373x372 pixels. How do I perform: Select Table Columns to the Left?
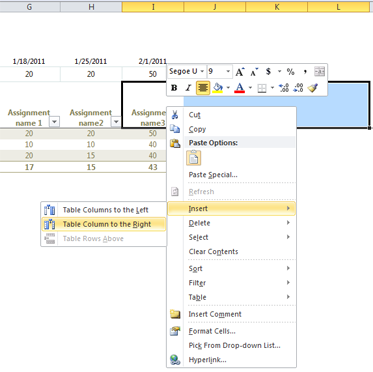[x=104, y=210]
